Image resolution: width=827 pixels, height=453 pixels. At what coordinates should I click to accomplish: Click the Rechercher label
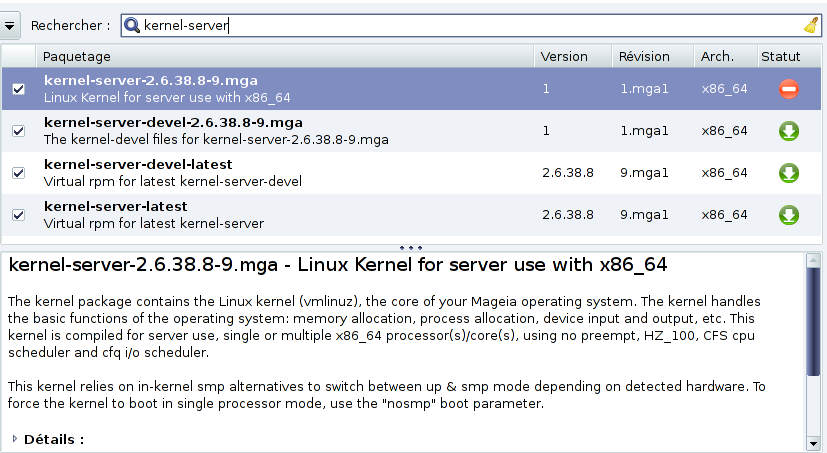point(70,25)
